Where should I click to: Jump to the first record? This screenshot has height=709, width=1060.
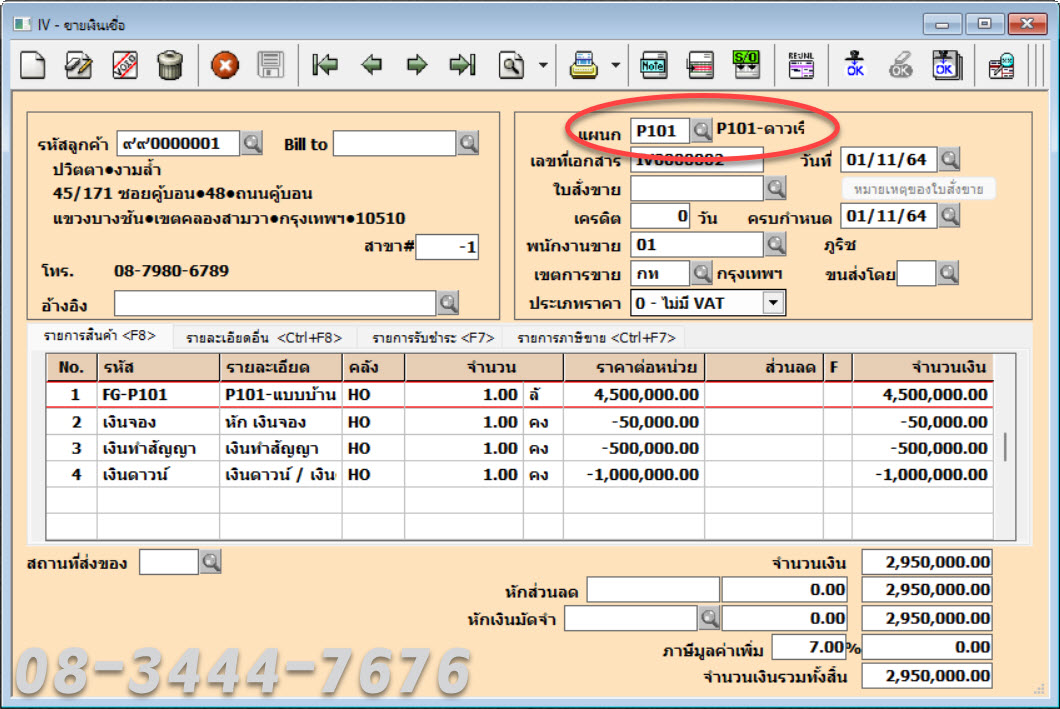click(325, 65)
